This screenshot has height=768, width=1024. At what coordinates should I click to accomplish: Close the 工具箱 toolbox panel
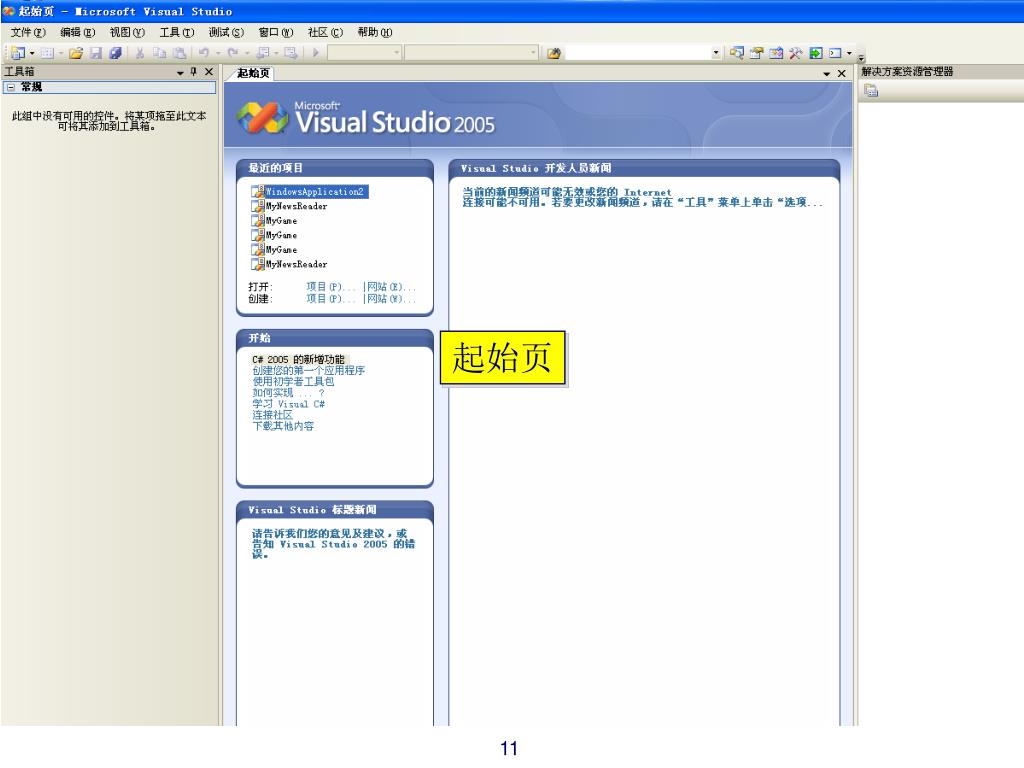click(209, 72)
